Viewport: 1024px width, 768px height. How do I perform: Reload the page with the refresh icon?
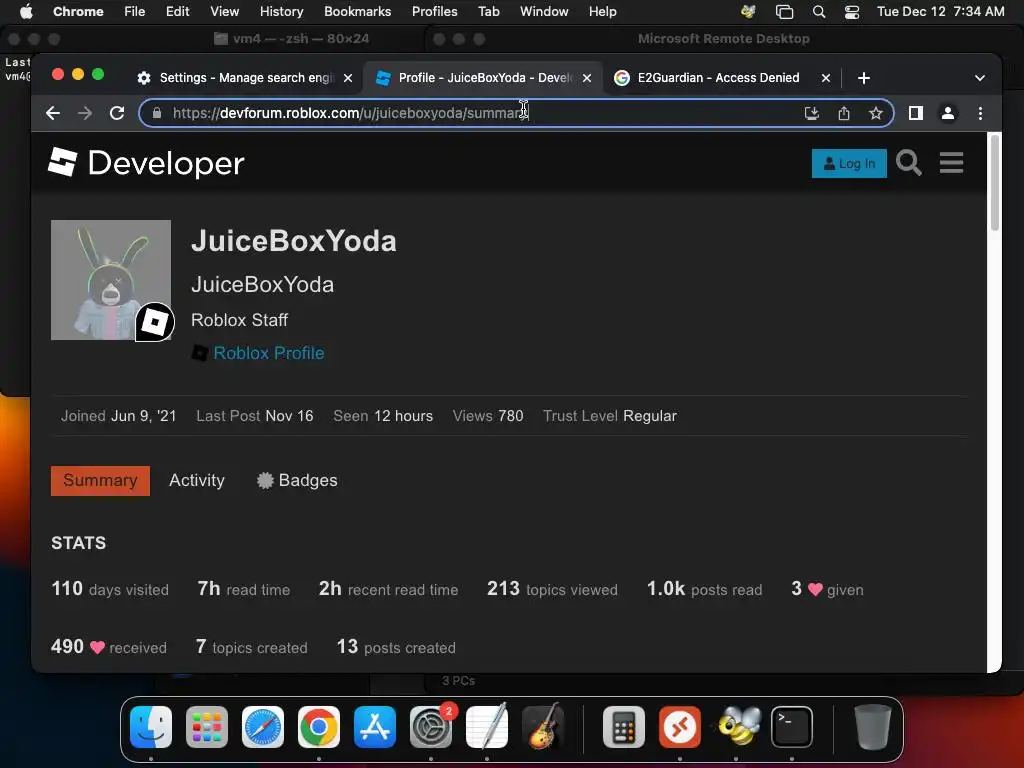pos(117,113)
